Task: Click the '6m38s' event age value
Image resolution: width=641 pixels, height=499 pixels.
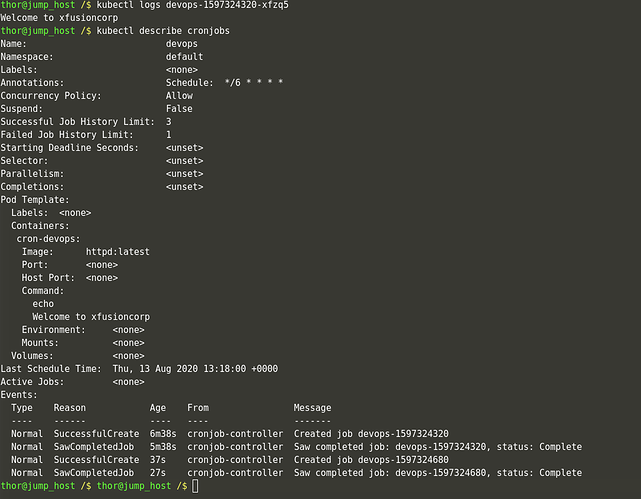Action: coord(163,434)
